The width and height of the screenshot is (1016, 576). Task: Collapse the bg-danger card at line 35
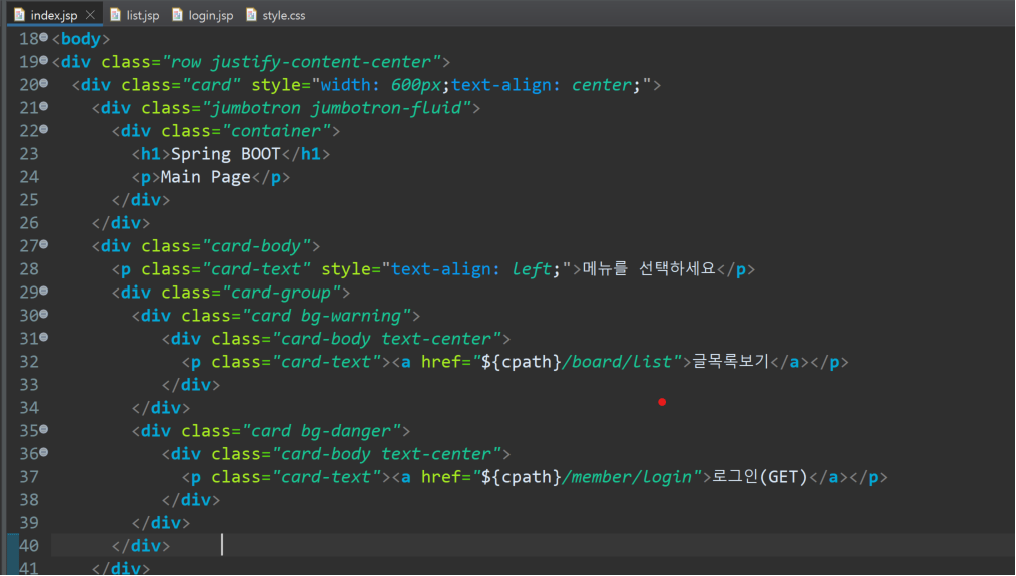tap(43, 429)
